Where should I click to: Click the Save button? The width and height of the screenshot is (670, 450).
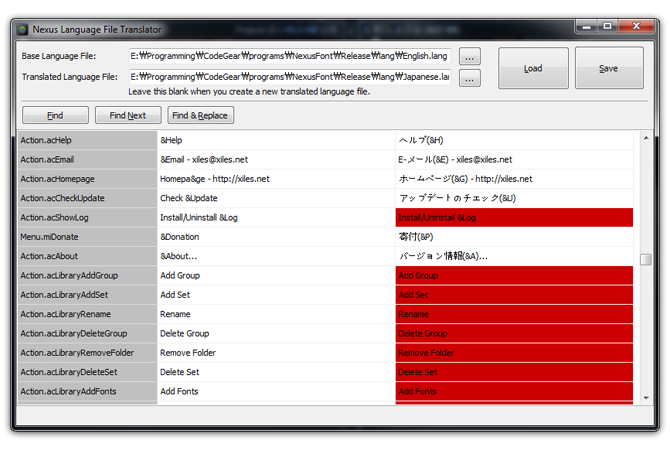click(x=609, y=68)
